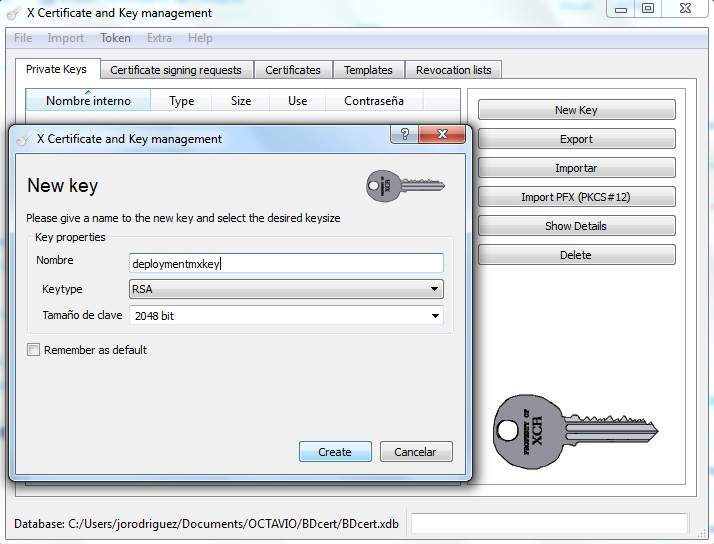This screenshot has width=714, height=544.
Task: Click the Cancelar button
Action: coord(415,452)
